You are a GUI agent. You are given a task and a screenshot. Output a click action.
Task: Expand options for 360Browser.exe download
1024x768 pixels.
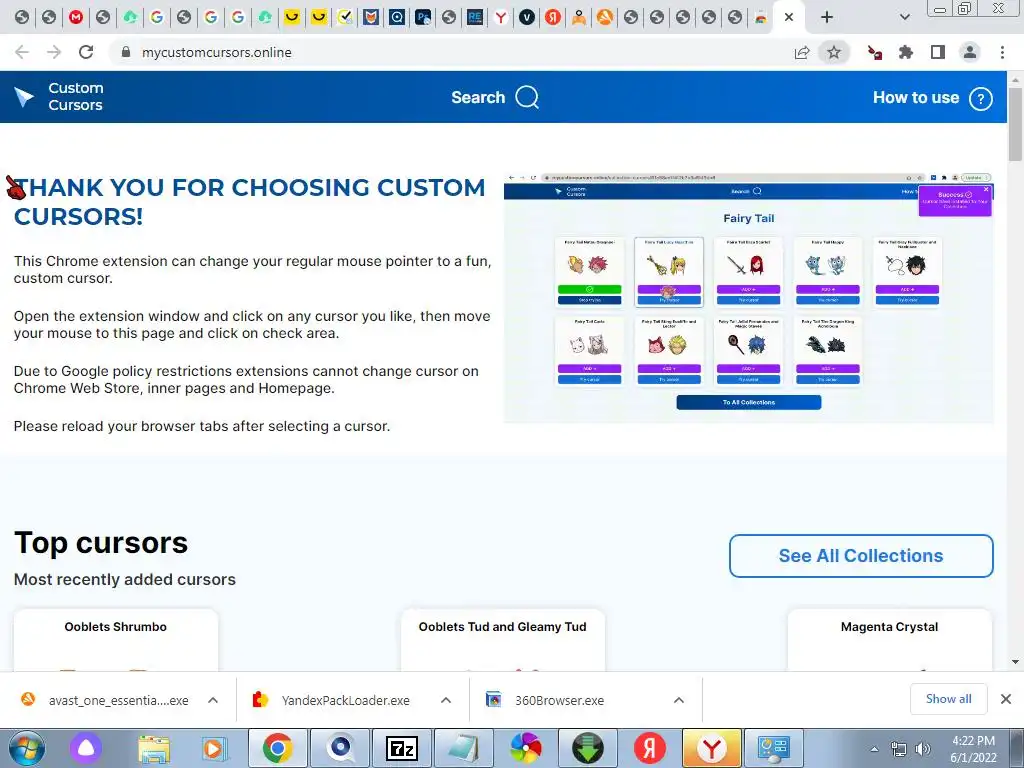pyautogui.click(x=679, y=700)
